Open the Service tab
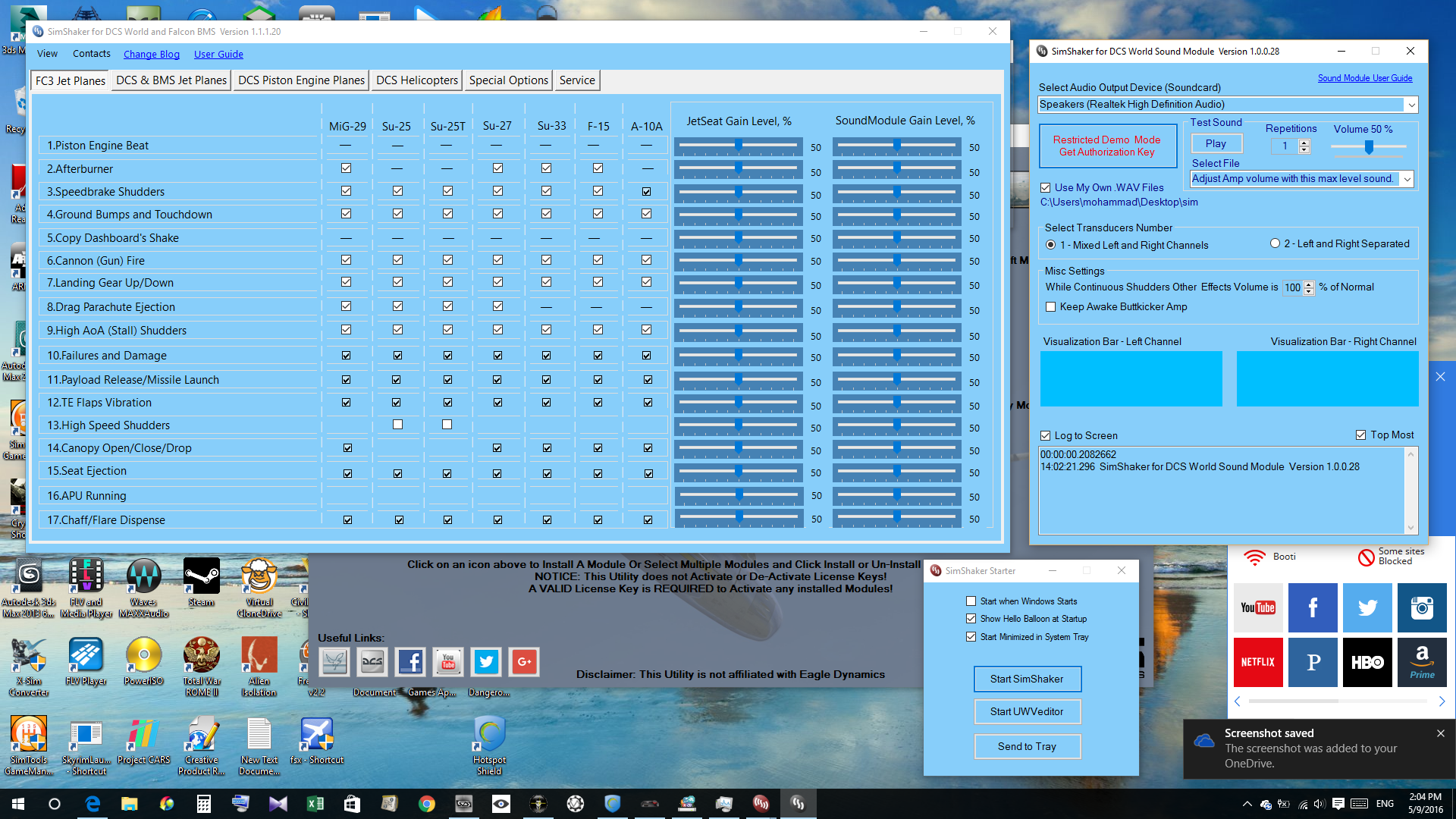Viewport: 1456px width, 819px height. (x=577, y=80)
